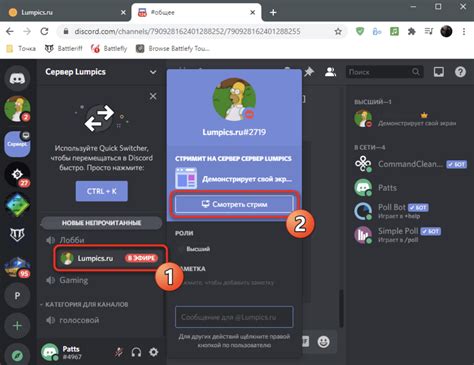Open user settings gear icon
The width and height of the screenshot is (474, 365).
(153, 352)
